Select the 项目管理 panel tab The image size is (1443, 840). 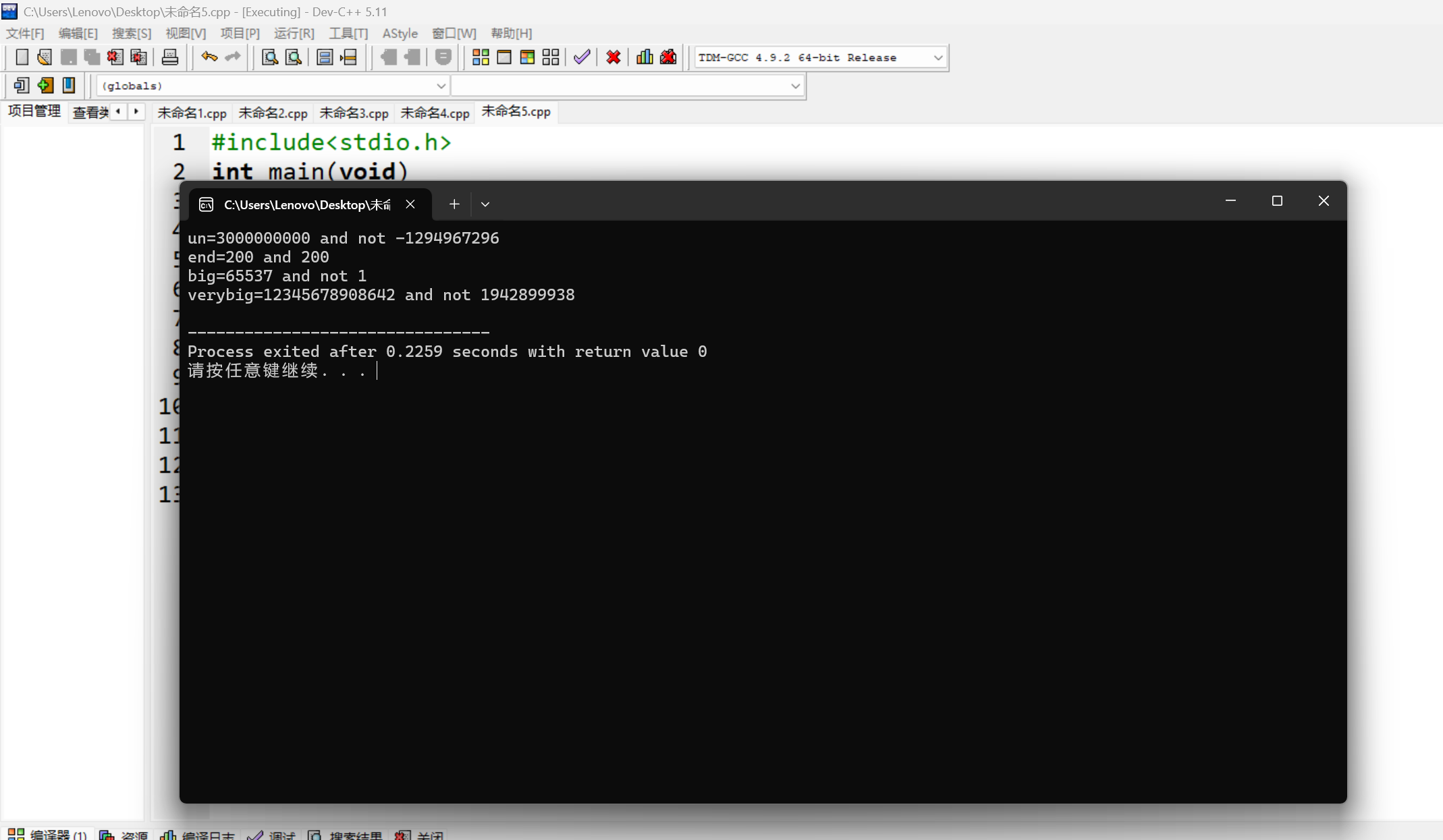coord(34,111)
